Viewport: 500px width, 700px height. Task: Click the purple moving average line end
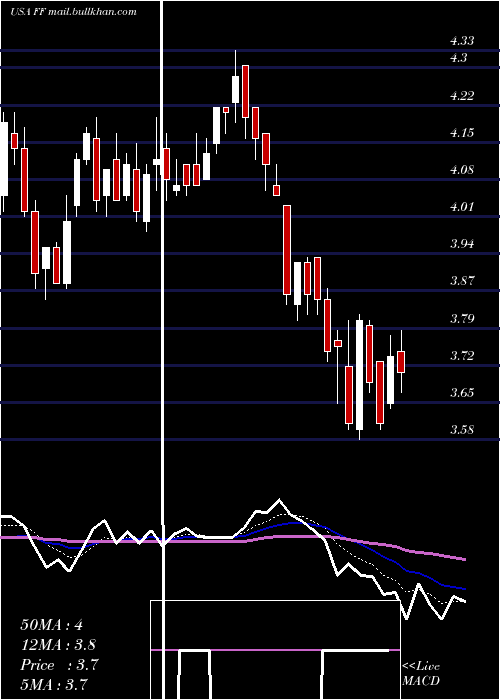tap(464, 559)
